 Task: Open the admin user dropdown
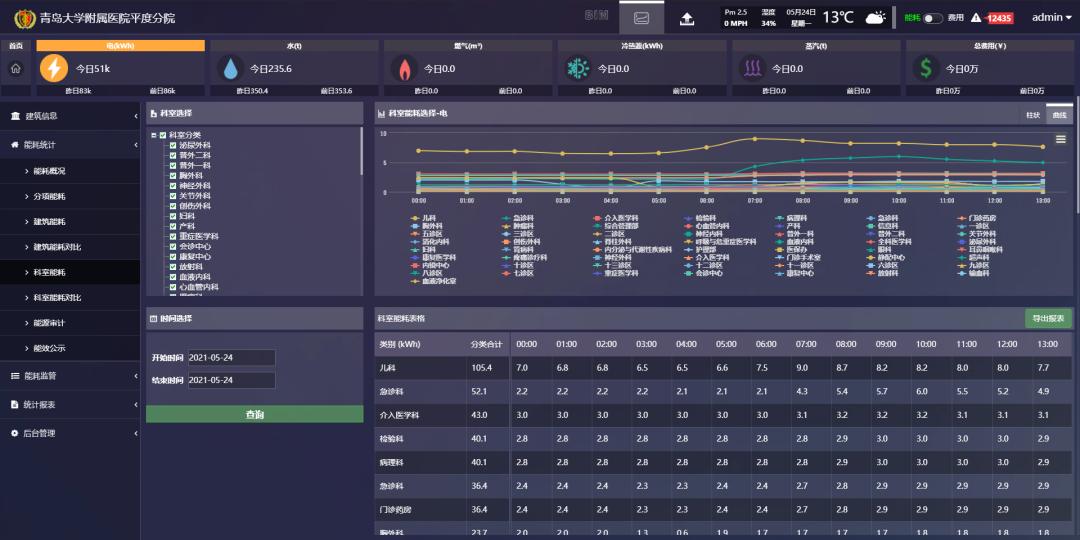1050,18
